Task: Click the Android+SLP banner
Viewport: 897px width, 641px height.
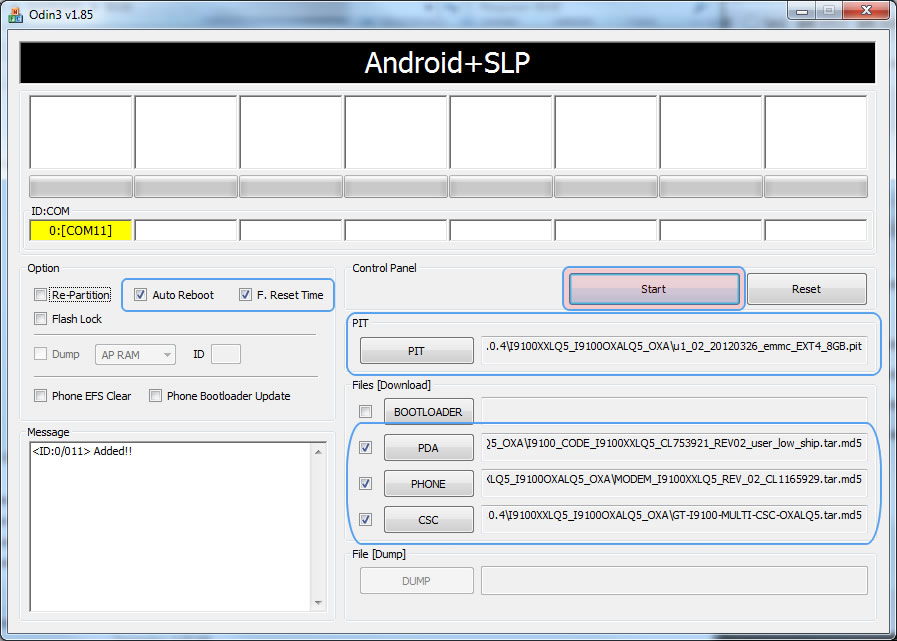Action: pos(447,63)
